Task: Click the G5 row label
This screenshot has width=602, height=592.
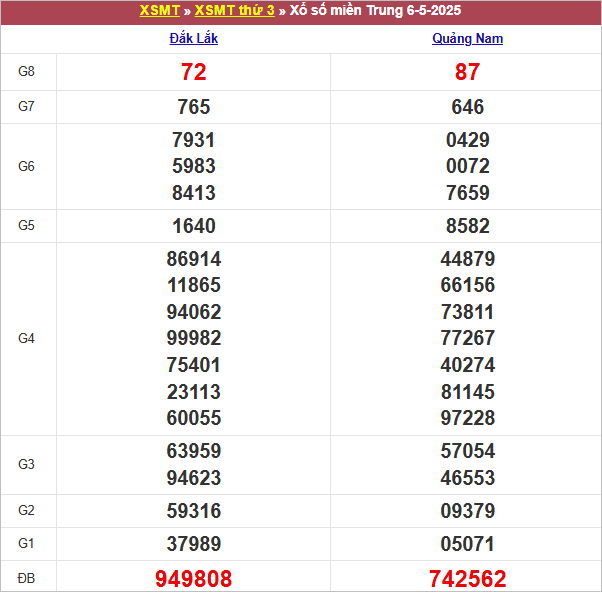Action: coord(26,225)
